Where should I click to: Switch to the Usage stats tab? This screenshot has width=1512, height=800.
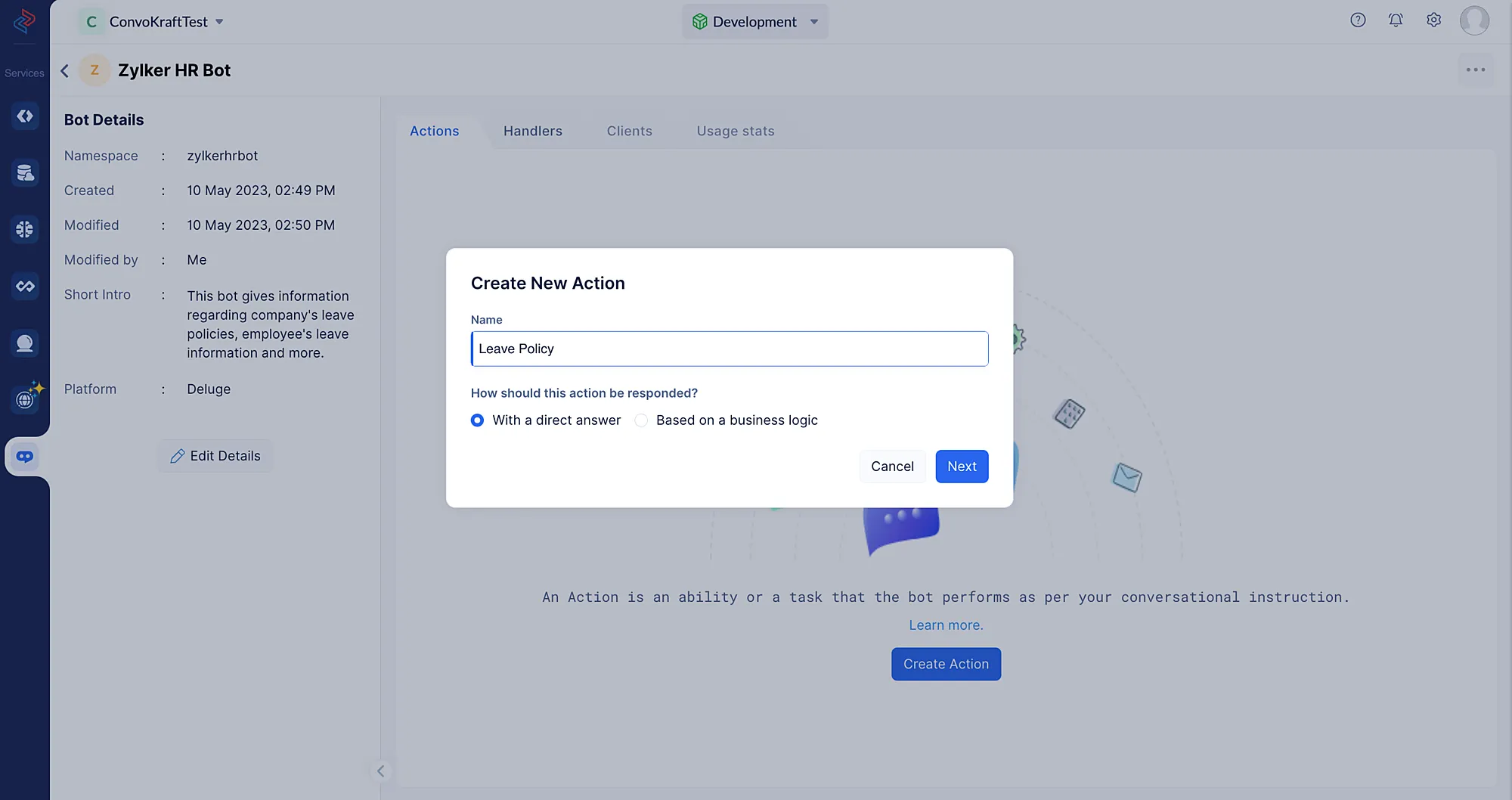pos(735,131)
